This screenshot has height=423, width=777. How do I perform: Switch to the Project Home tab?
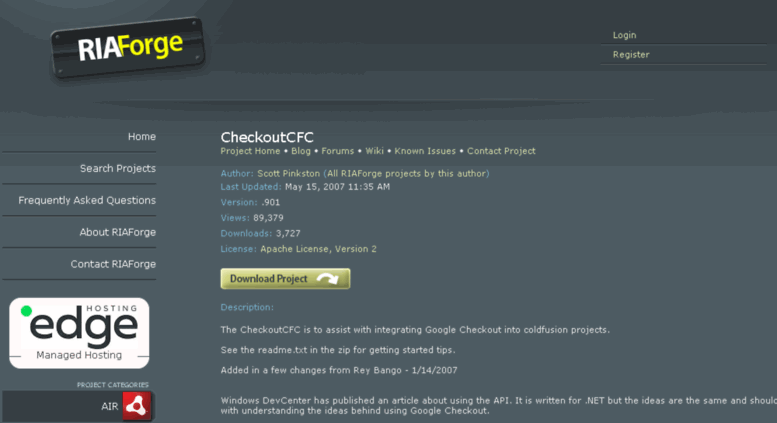(x=250, y=151)
